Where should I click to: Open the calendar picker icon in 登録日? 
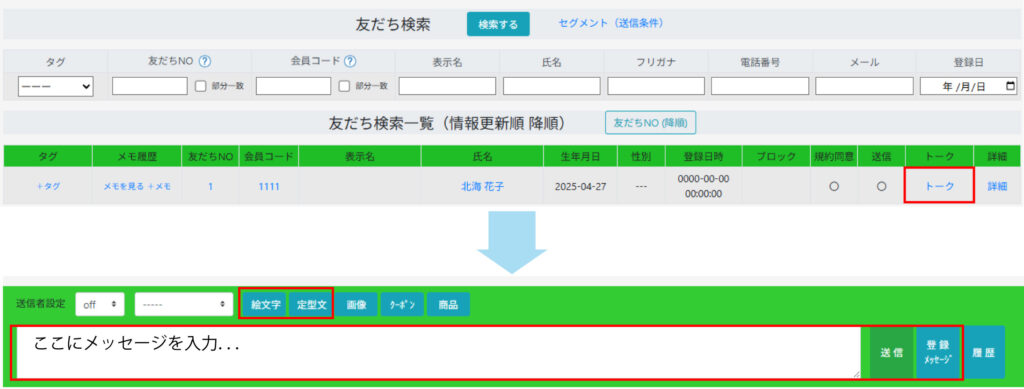point(1010,86)
